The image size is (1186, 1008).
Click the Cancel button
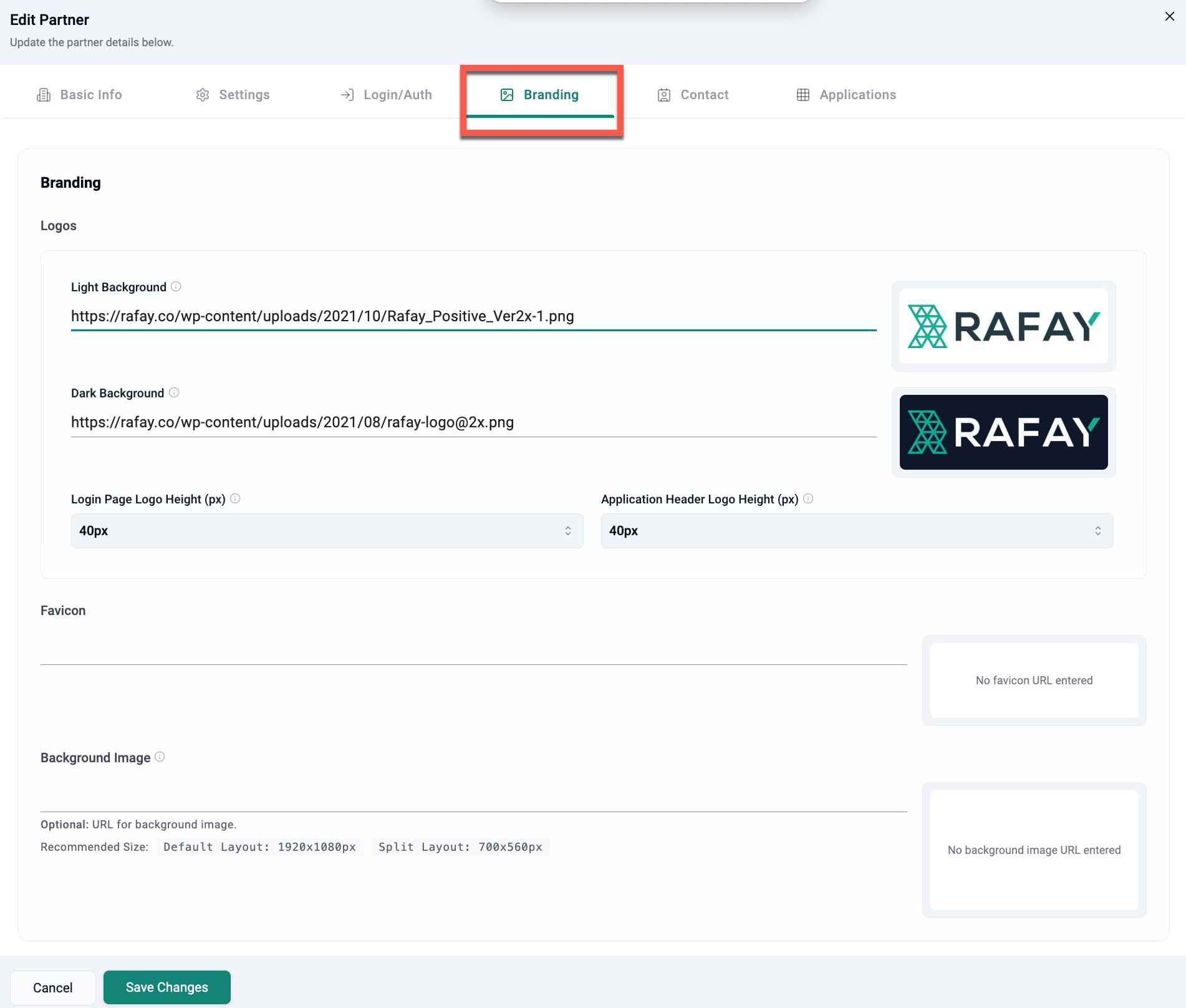(x=53, y=987)
